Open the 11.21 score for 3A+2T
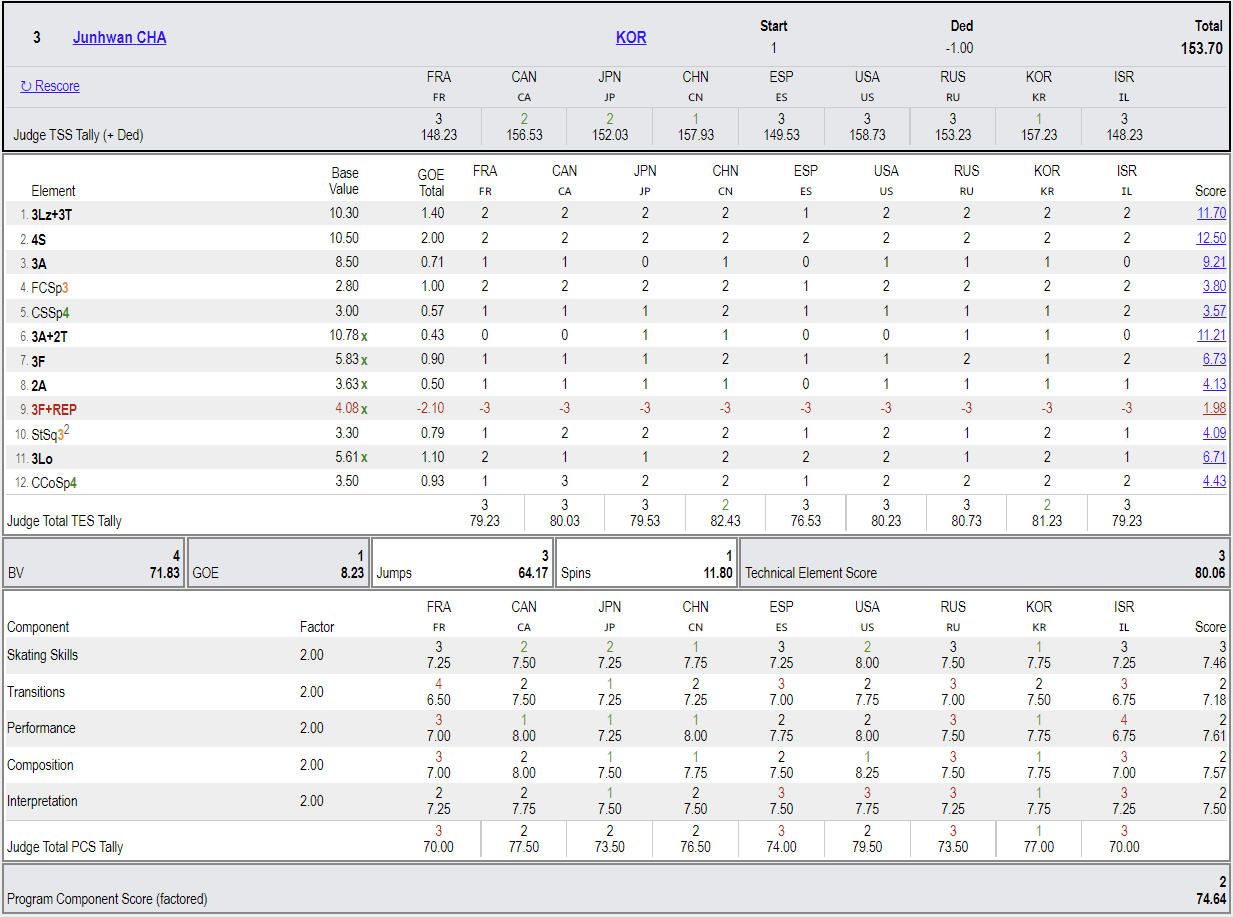 (x=1211, y=336)
